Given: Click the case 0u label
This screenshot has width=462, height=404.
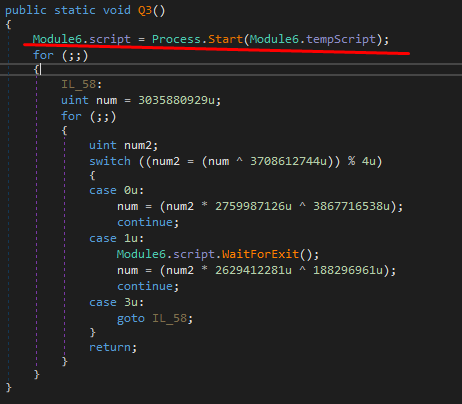Looking at the screenshot, I should coord(116,190).
